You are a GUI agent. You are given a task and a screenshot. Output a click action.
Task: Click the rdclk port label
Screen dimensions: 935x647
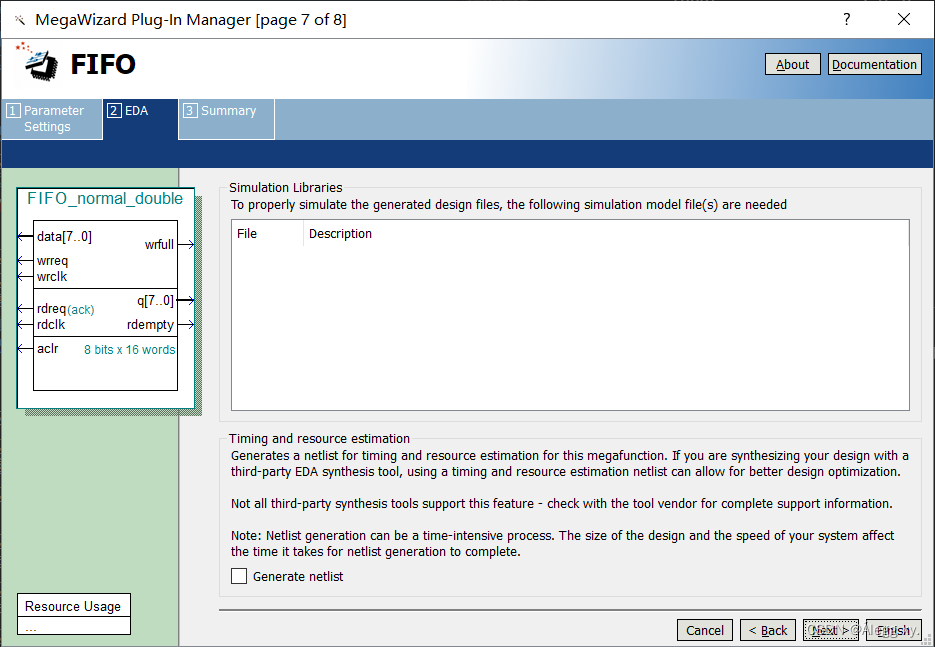(51, 325)
